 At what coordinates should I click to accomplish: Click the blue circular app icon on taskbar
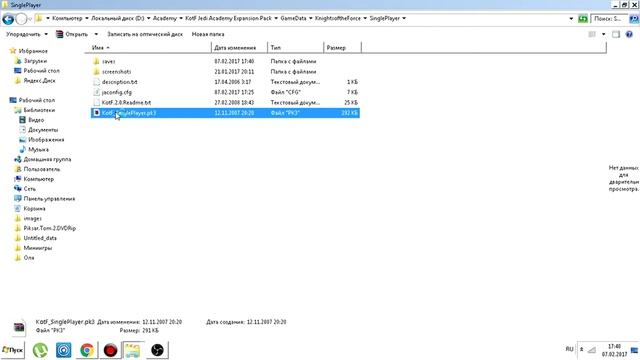(x=63, y=350)
